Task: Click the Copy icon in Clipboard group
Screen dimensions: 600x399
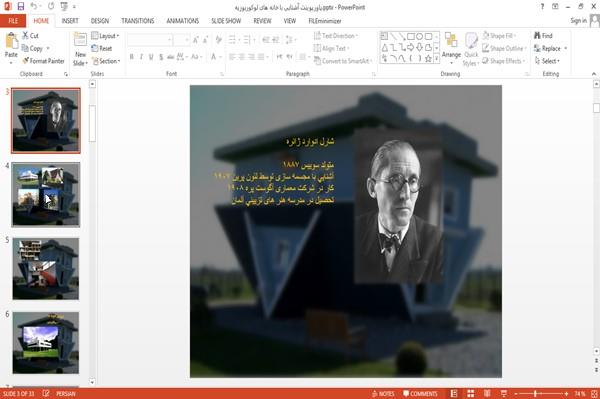Action: (x=25, y=48)
